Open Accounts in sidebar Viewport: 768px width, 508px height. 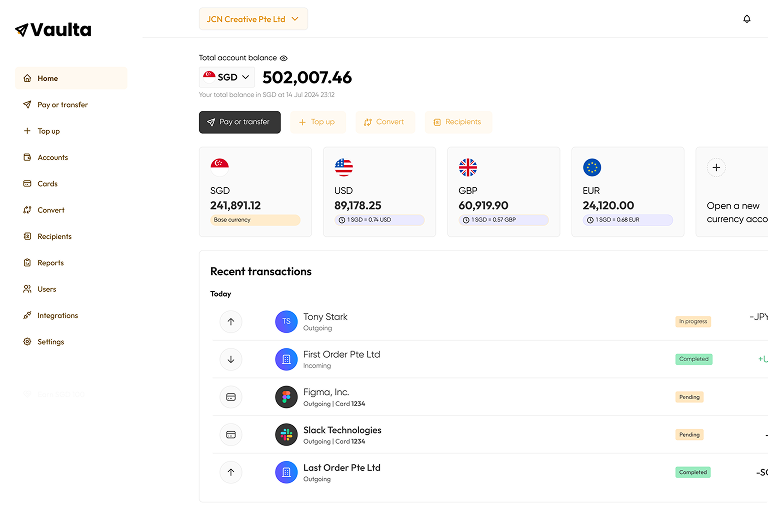click(x=72, y=157)
